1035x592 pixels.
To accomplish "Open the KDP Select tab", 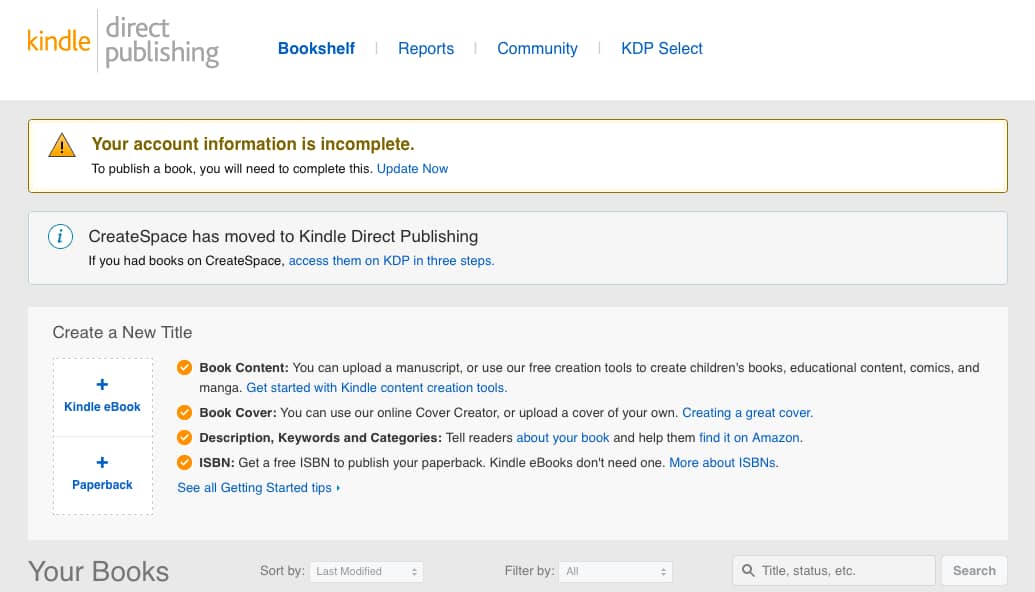I will coord(662,48).
